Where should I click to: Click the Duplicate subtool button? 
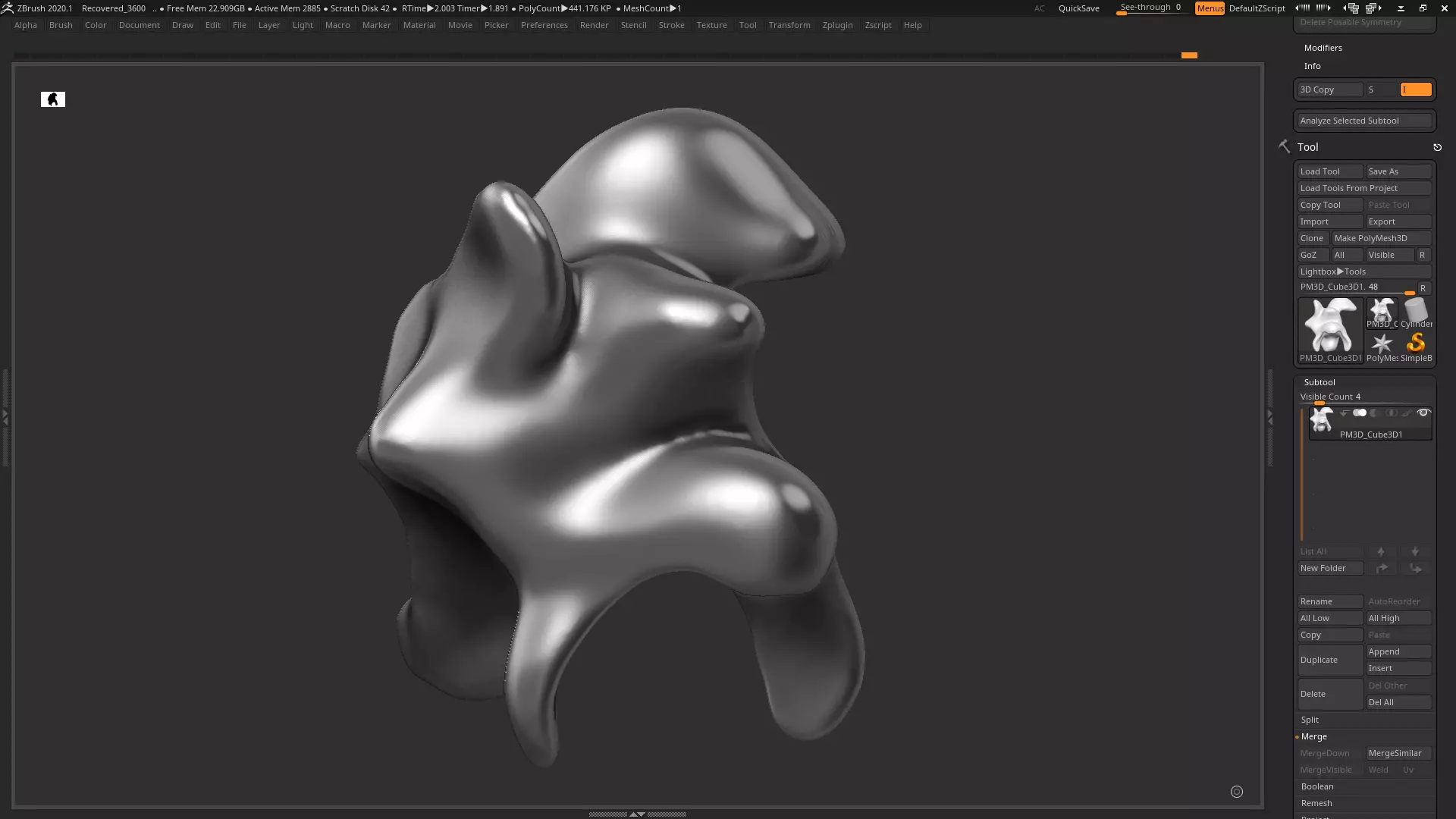(x=1330, y=660)
